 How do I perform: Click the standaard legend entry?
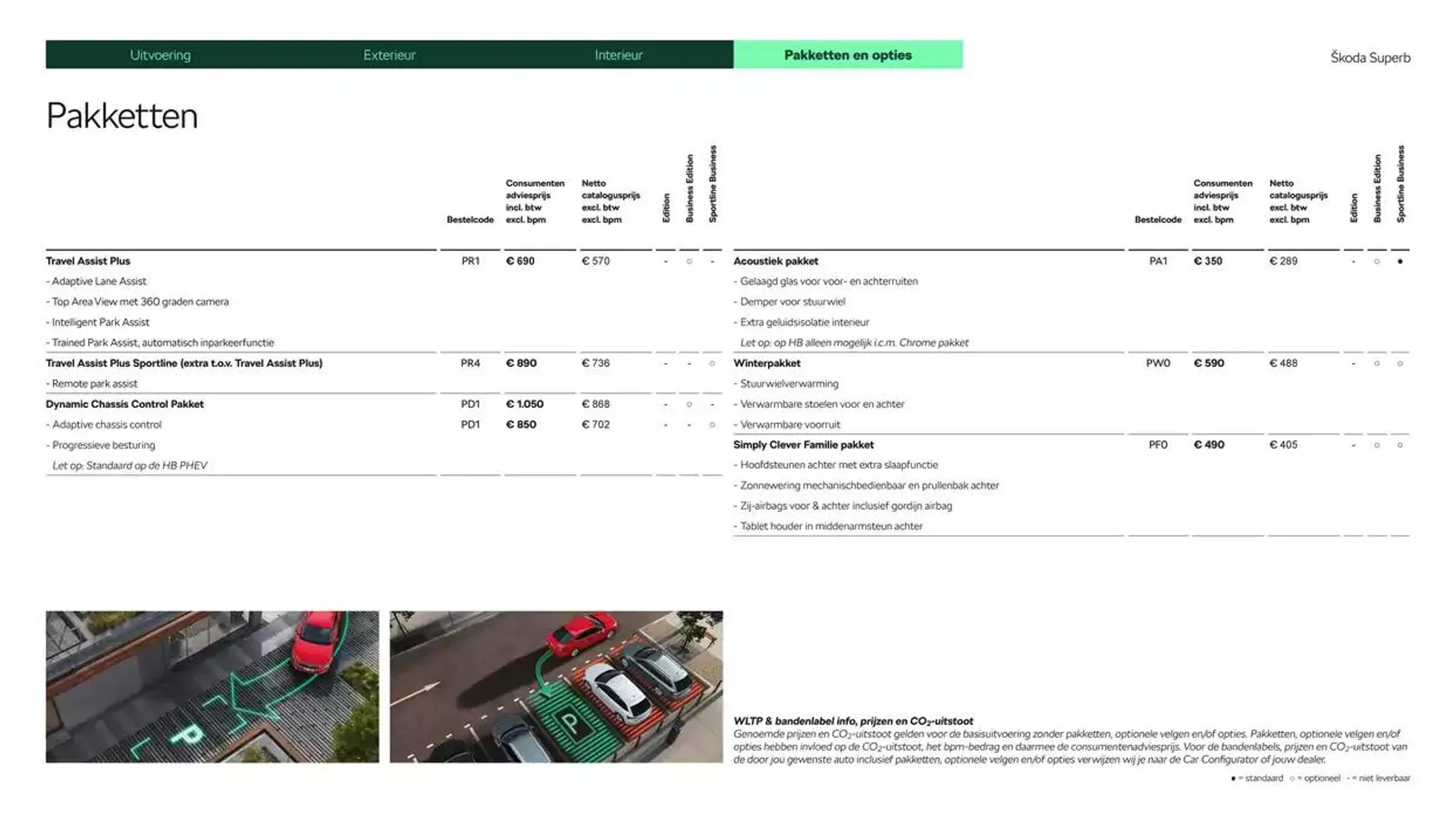(1257, 779)
